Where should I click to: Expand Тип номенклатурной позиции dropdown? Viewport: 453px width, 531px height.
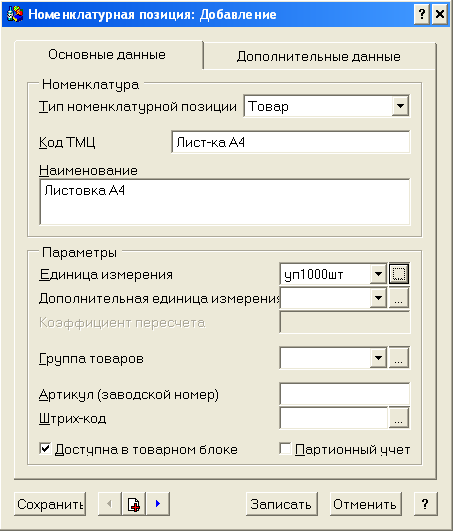pyautogui.click(x=400, y=106)
